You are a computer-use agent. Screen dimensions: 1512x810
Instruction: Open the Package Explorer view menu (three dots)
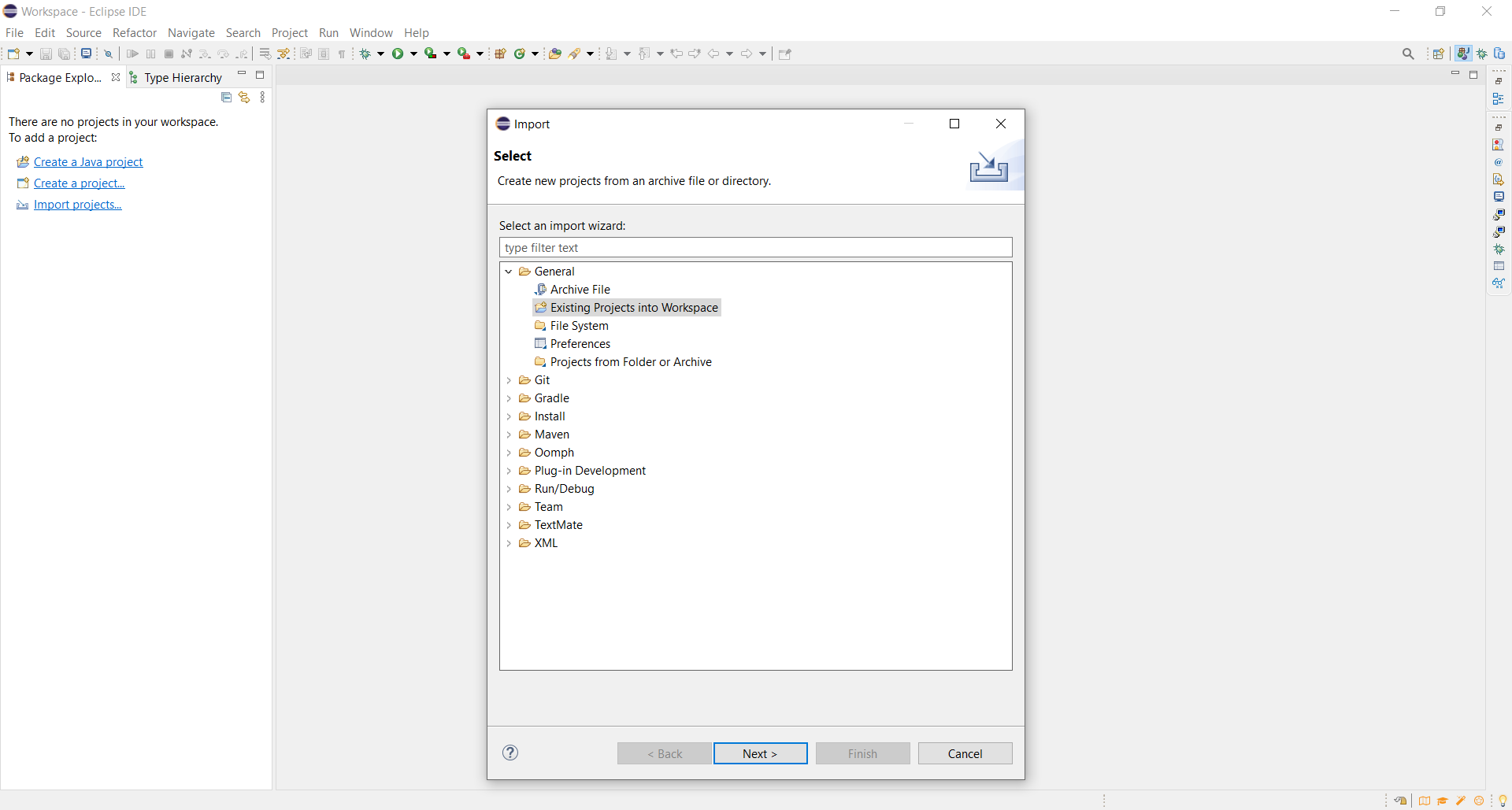263,98
